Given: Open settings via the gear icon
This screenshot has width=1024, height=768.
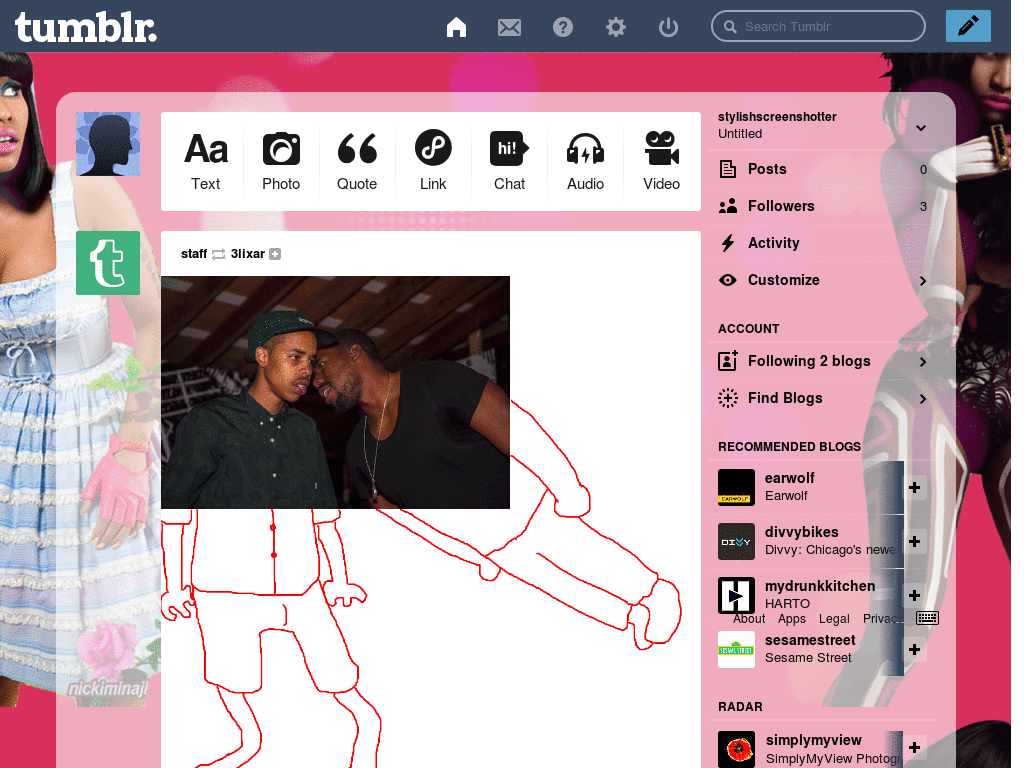Looking at the screenshot, I should [615, 27].
